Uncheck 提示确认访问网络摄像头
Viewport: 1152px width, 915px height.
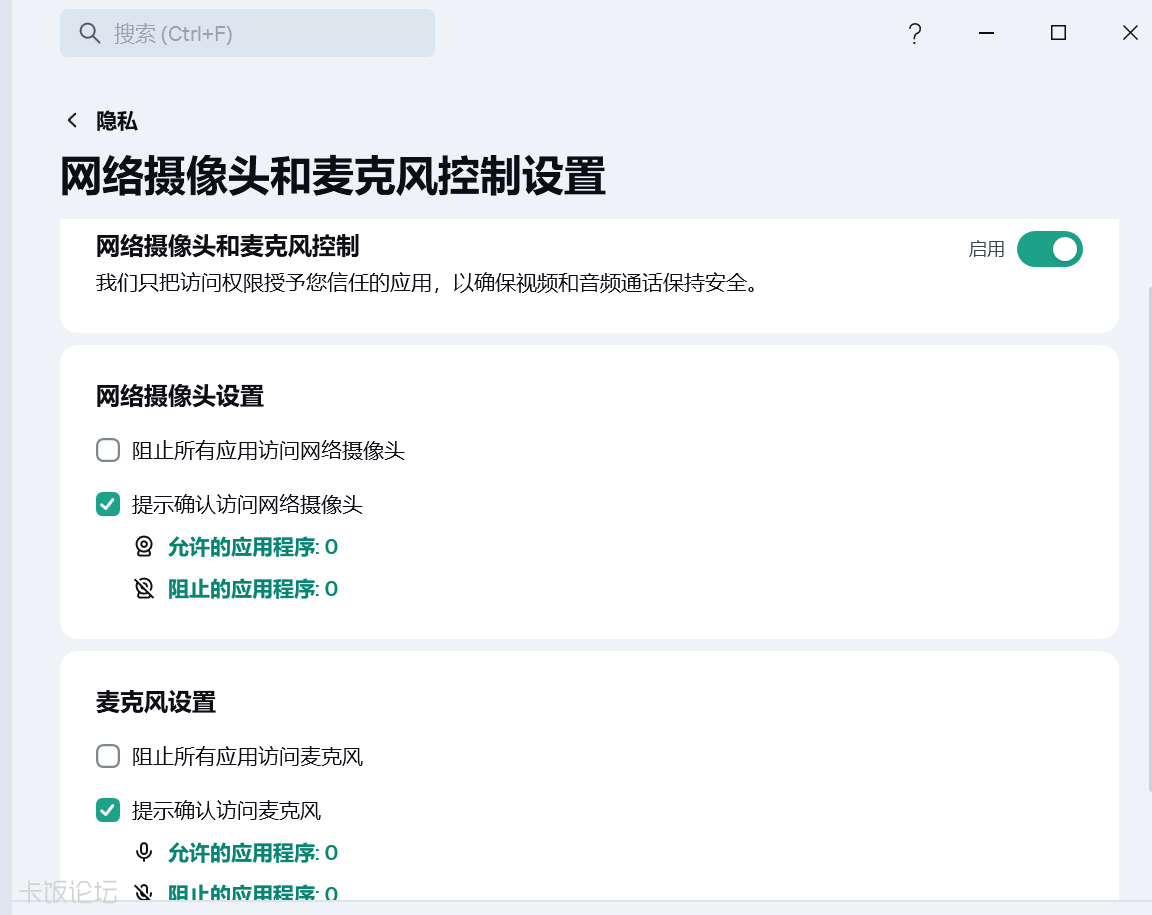[108, 504]
